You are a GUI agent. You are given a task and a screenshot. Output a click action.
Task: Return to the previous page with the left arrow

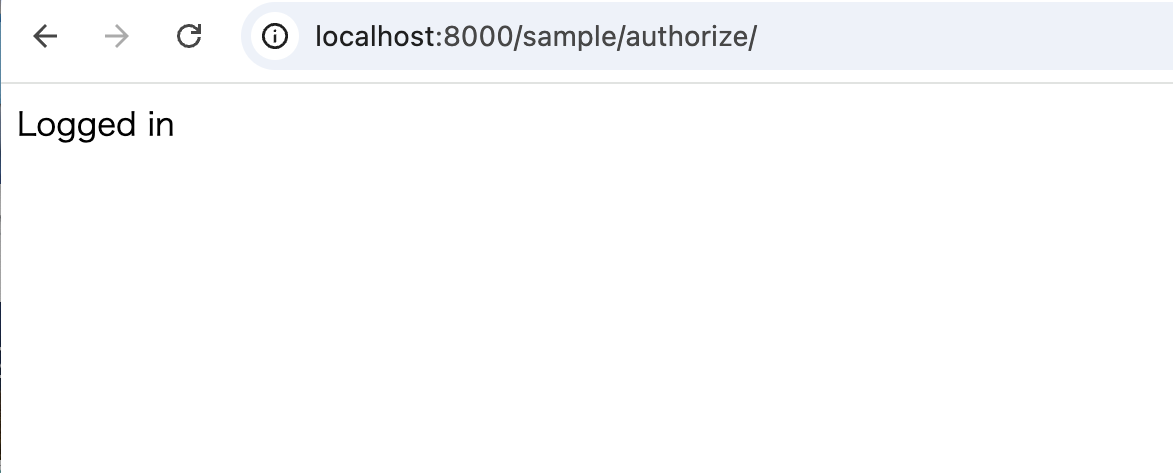click(x=45, y=36)
